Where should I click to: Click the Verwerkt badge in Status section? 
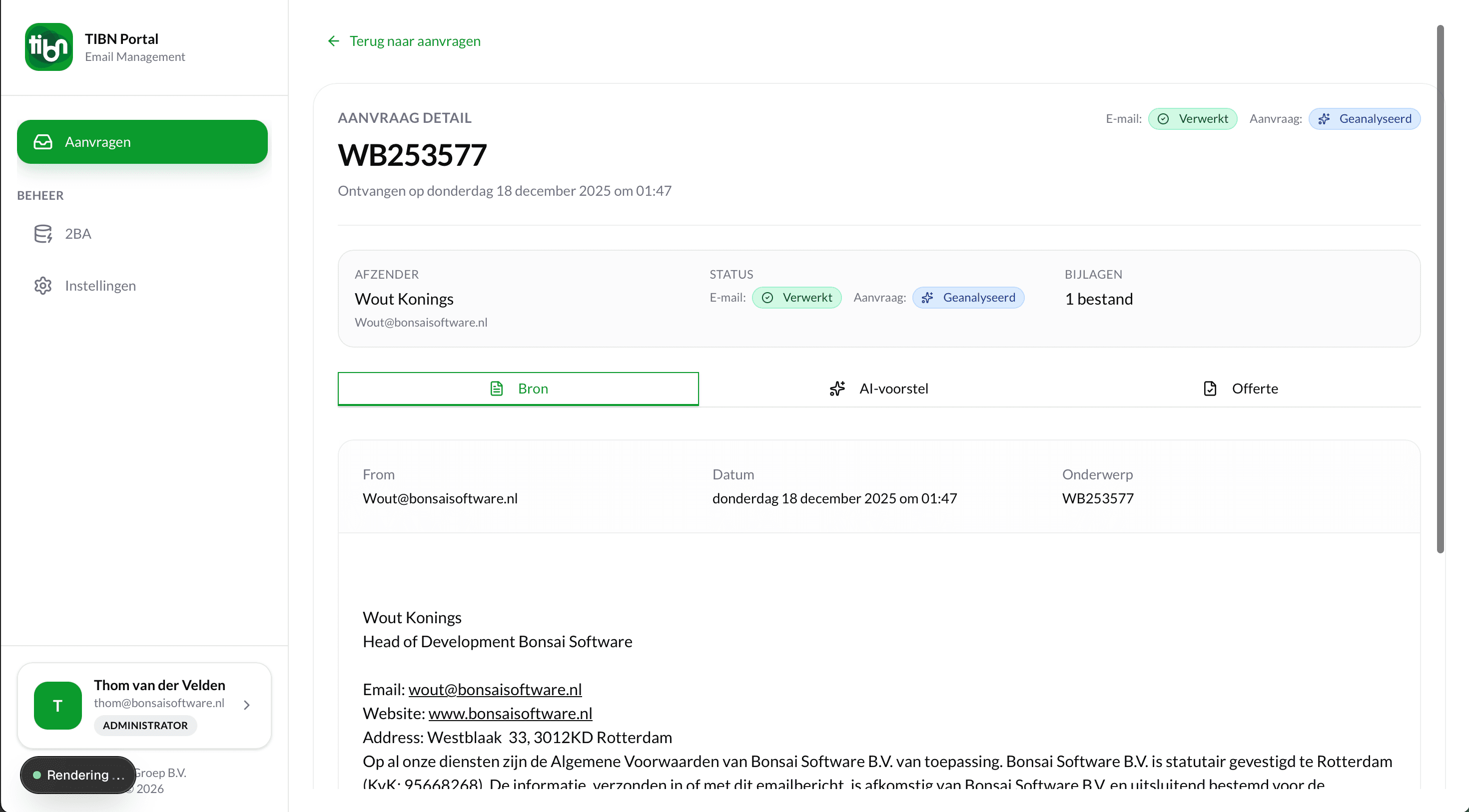coord(796,298)
